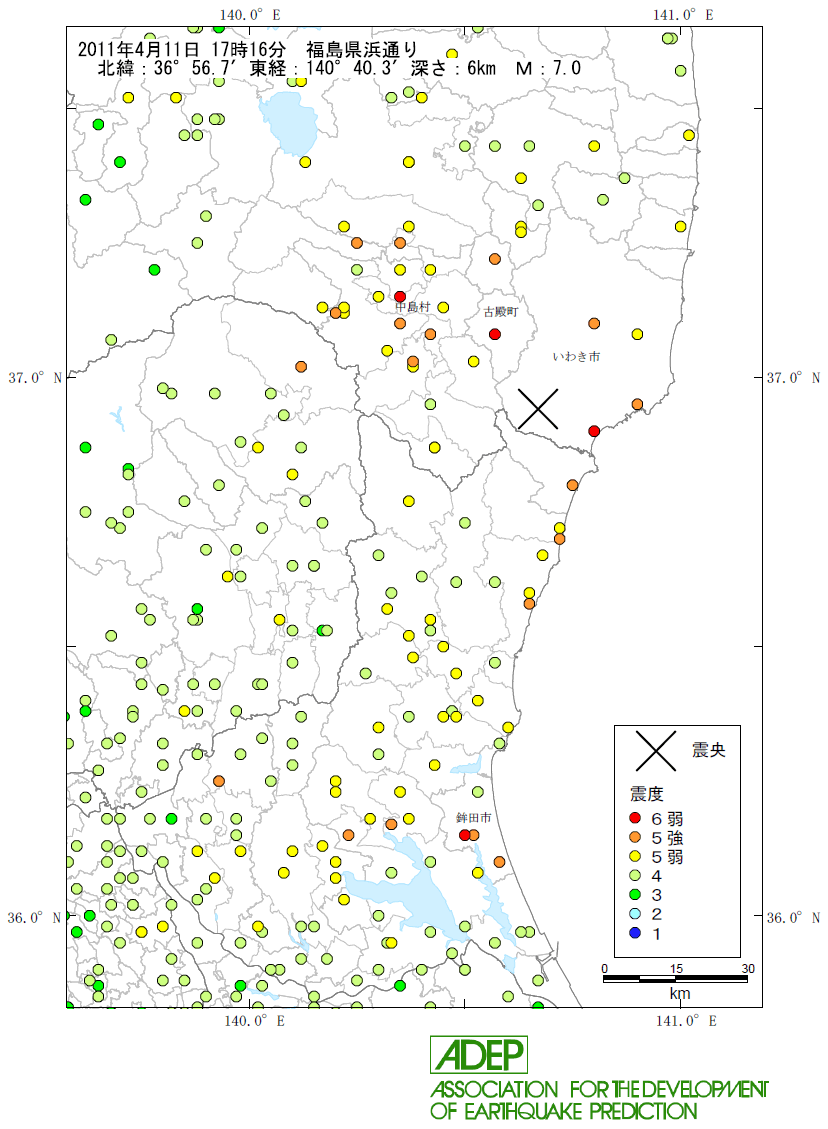Click the 中島村 place label
Screen dimensions: 828x1129
tap(413, 307)
